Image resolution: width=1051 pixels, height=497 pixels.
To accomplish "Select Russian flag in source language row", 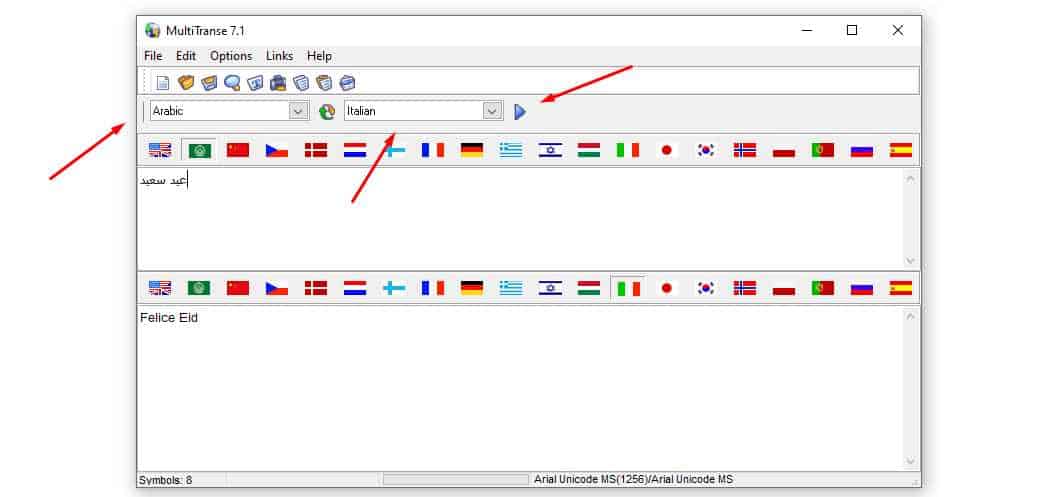I will point(862,150).
